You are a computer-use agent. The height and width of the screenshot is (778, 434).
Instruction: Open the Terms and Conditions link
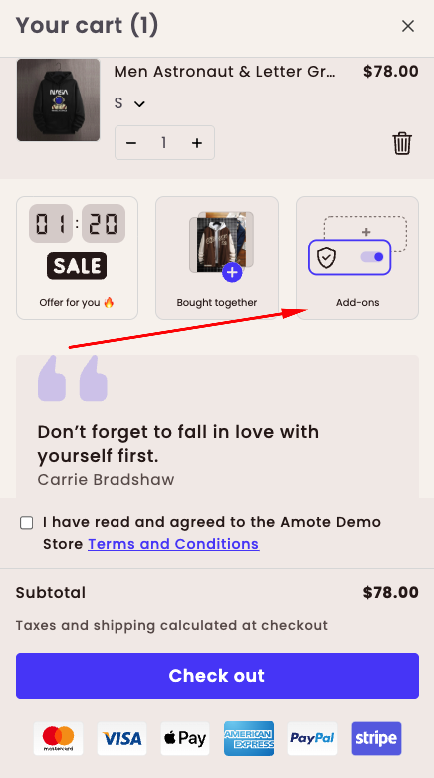click(174, 544)
